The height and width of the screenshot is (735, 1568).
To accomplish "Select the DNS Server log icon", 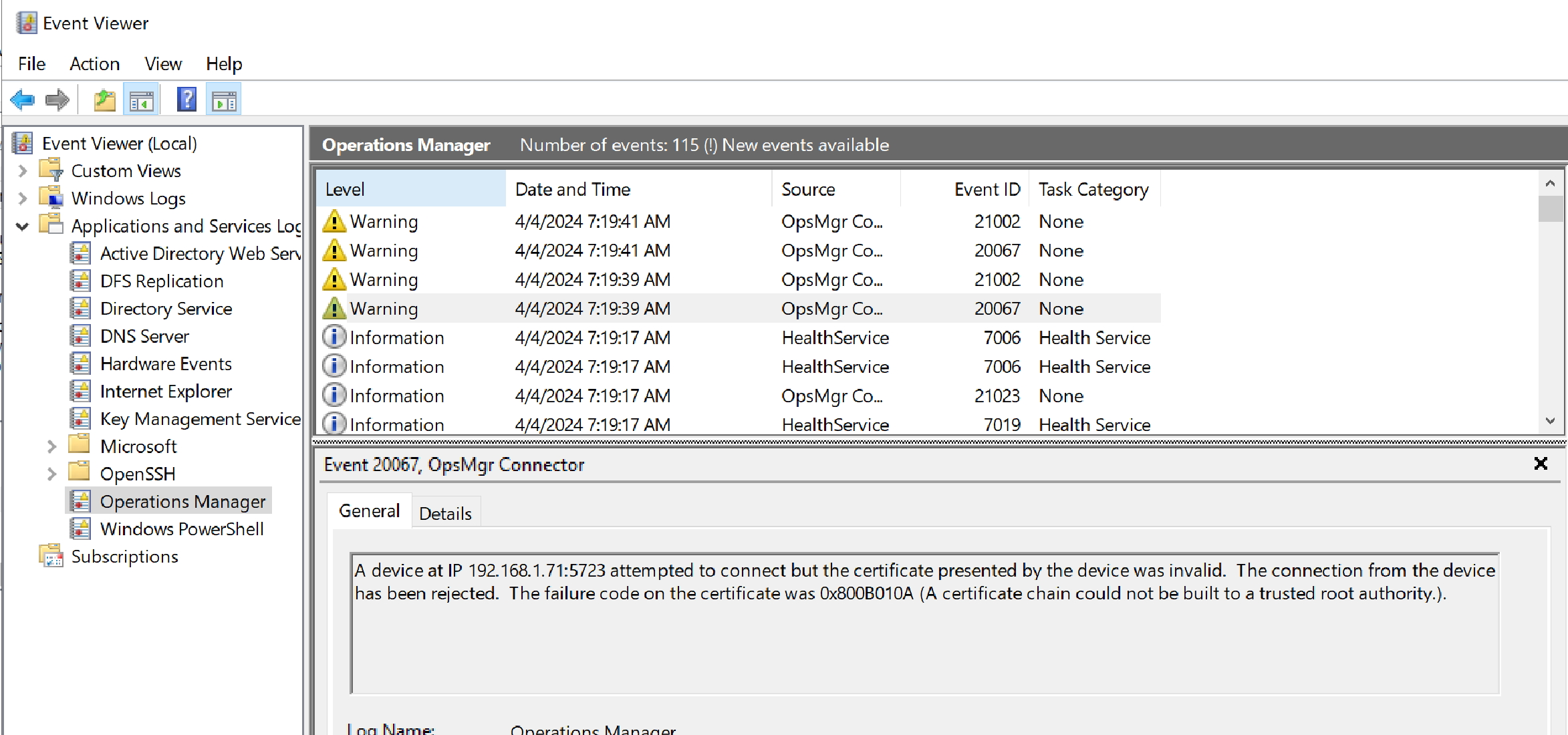I will [x=81, y=336].
